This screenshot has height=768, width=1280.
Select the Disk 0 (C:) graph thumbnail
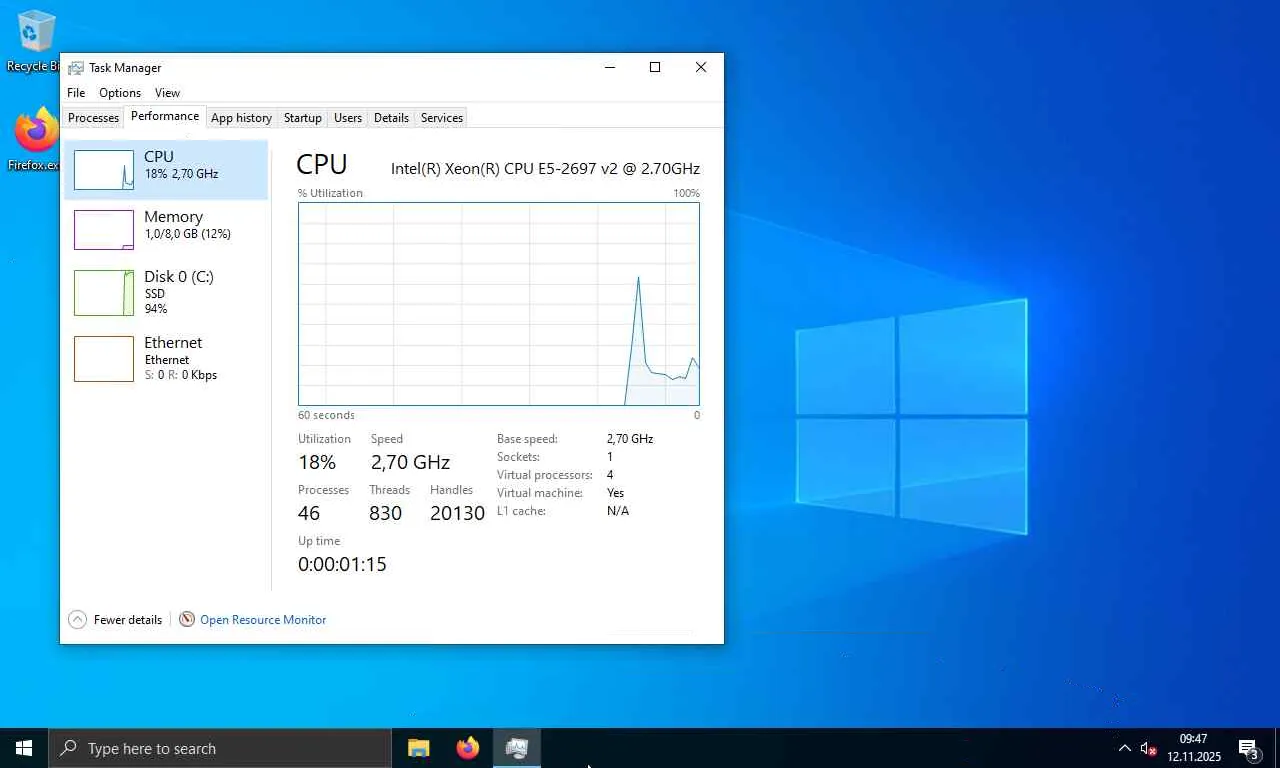point(104,293)
